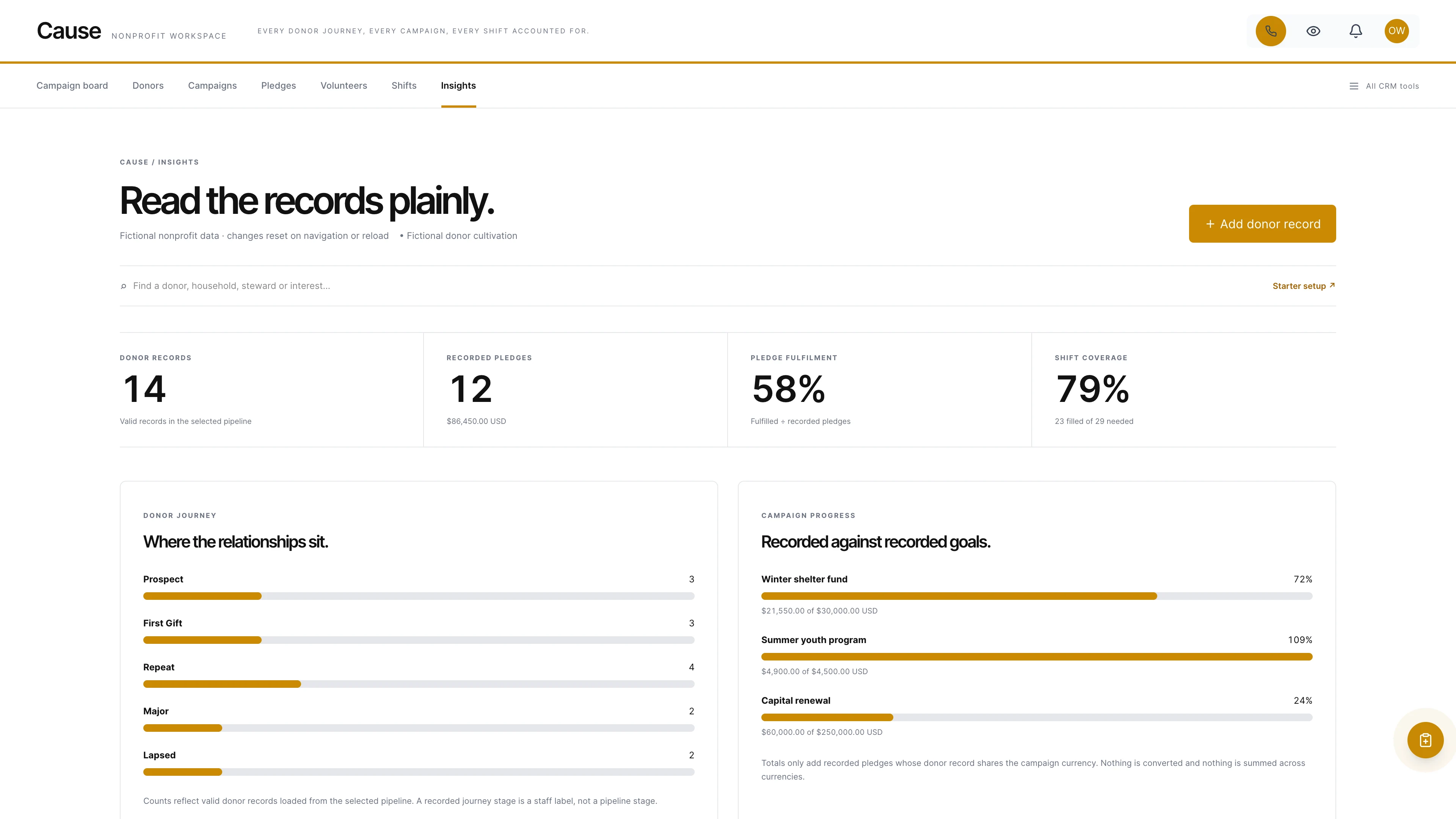This screenshot has height=819, width=1456.
Task: Click the Lapsed stage label
Action: [159, 755]
